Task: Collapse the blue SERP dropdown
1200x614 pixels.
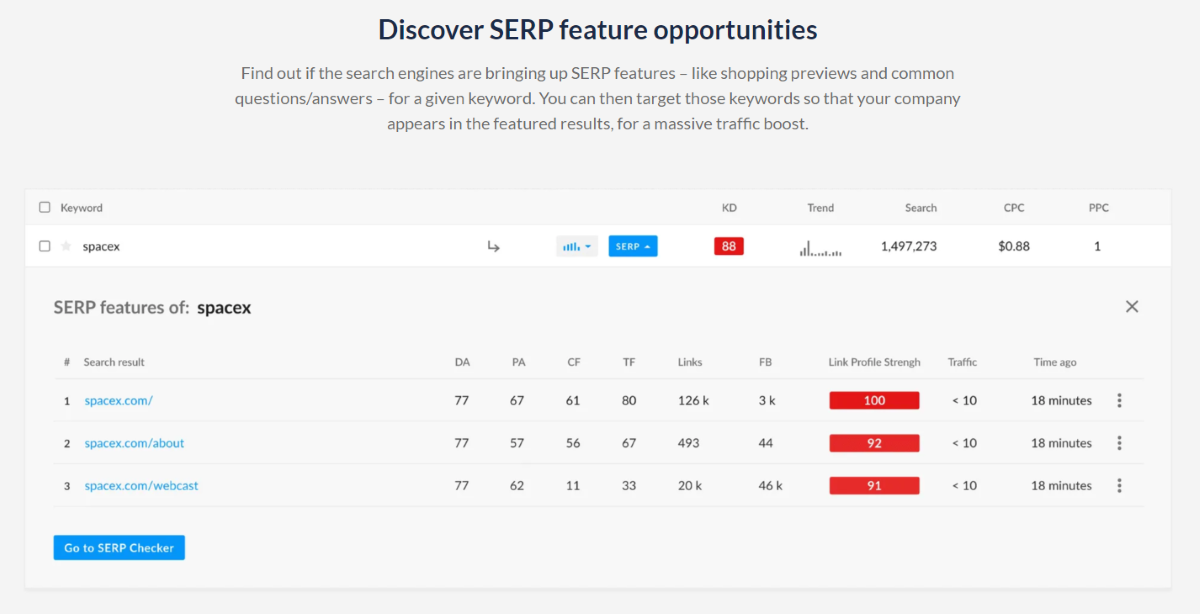Action: (x=633, y=246)
